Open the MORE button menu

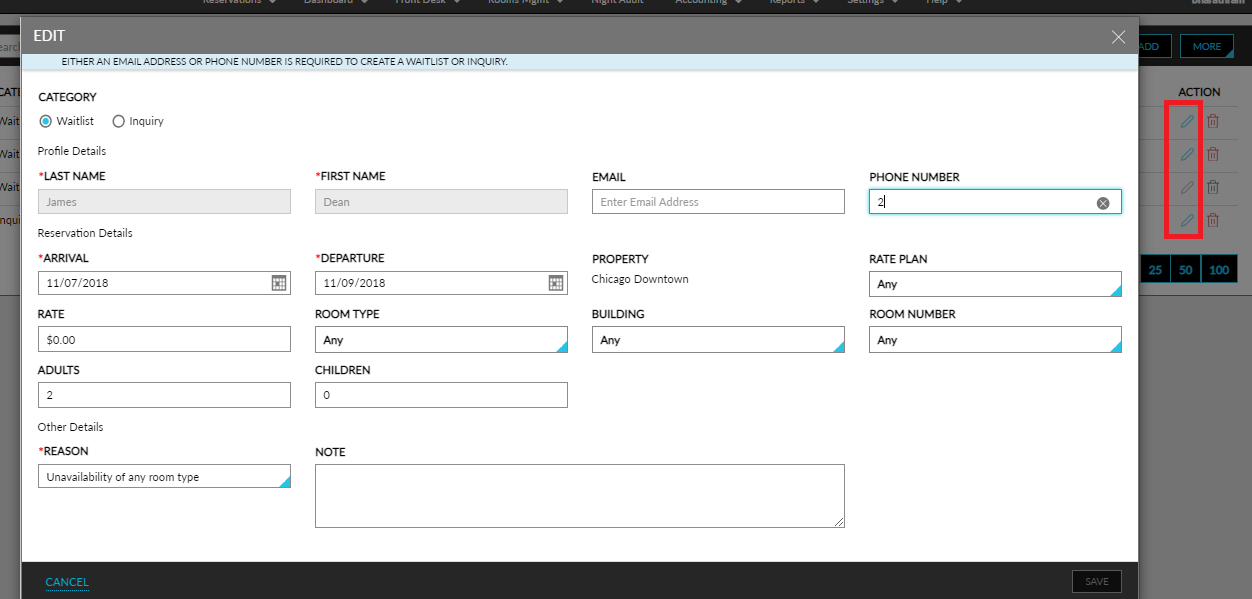[1206, 46]
